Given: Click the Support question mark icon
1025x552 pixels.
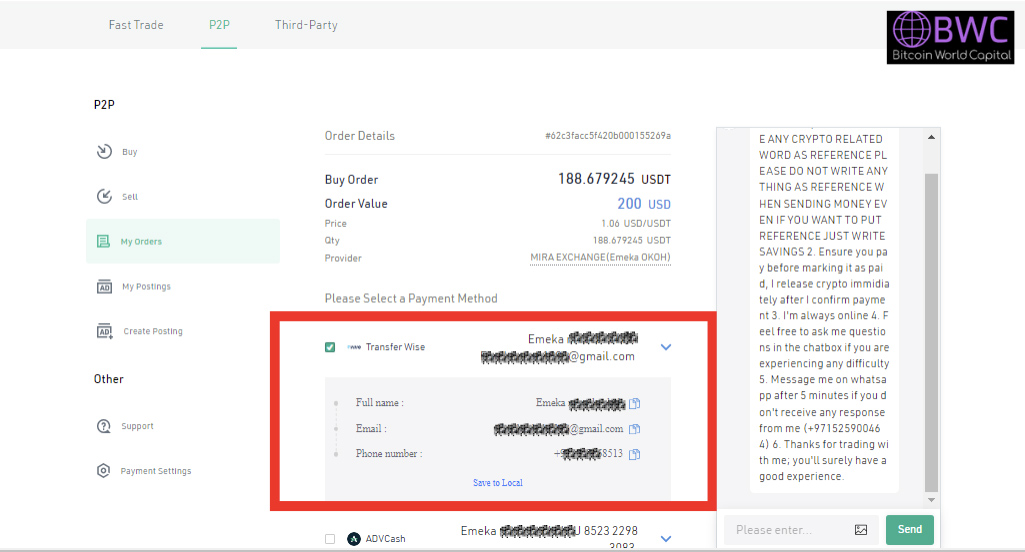Looking at the screenshot, I should (x=103, y=426).
